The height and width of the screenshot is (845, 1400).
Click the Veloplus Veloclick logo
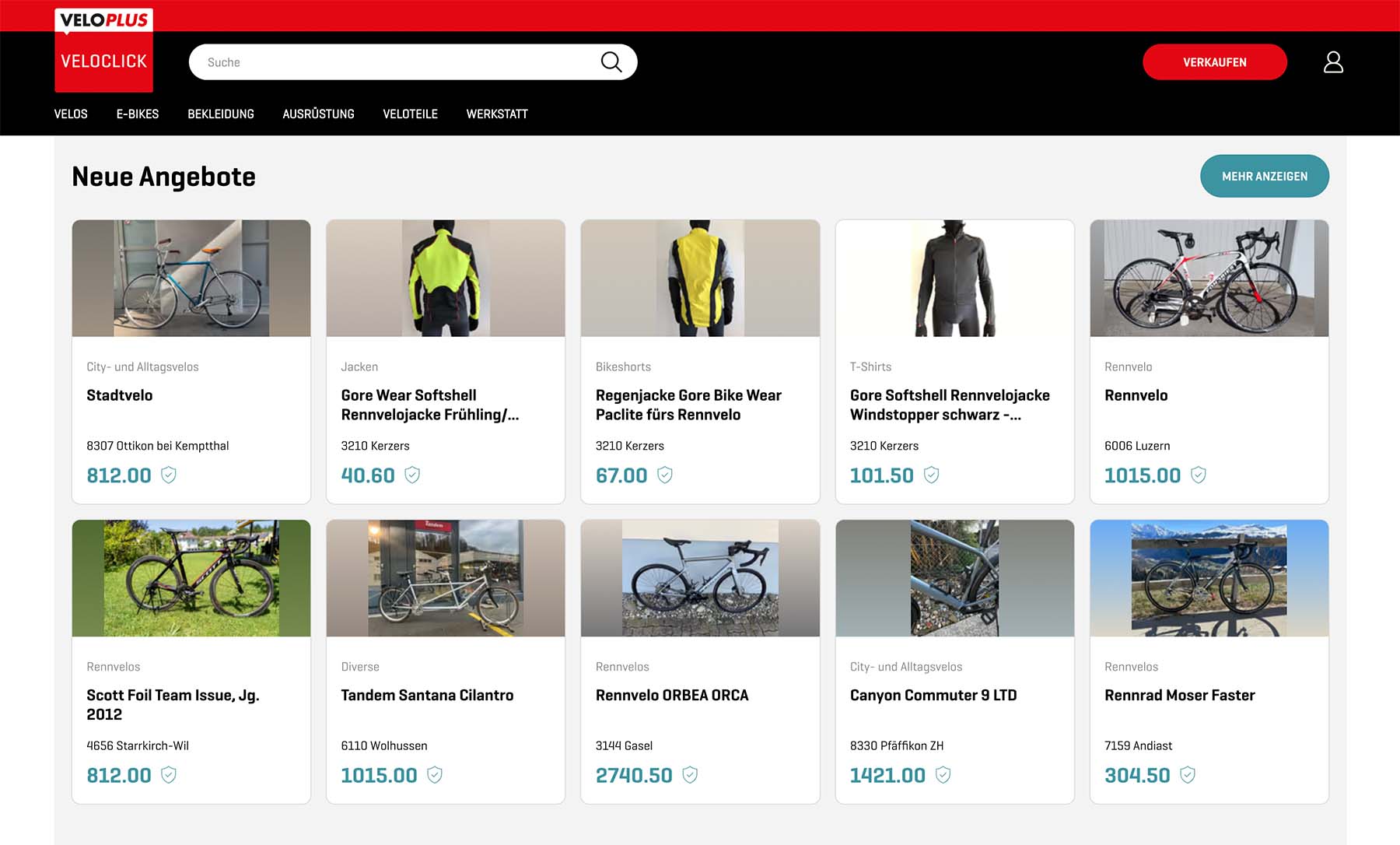(x=103, y=50)
